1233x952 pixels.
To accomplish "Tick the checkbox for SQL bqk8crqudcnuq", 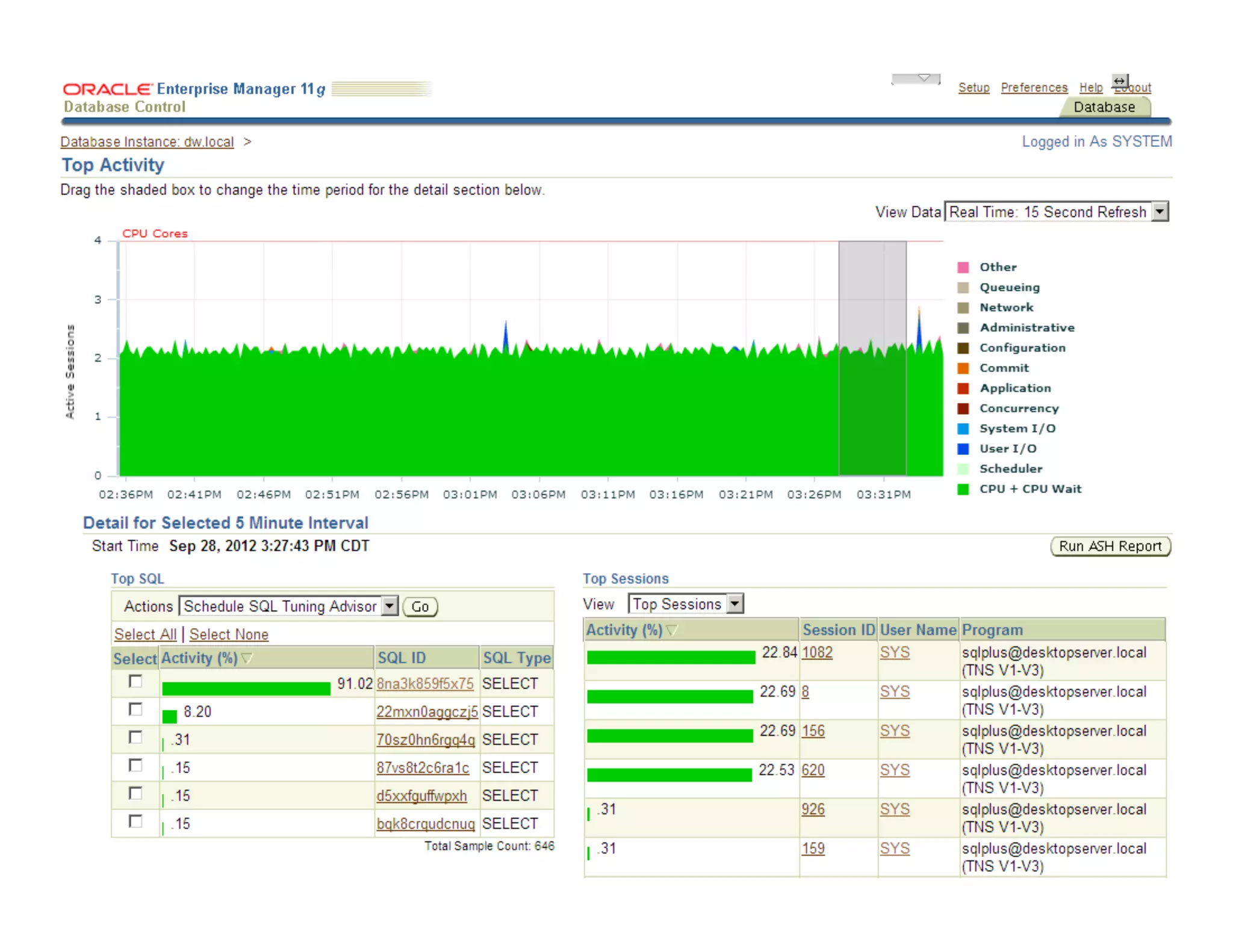I will pos(136,821).
